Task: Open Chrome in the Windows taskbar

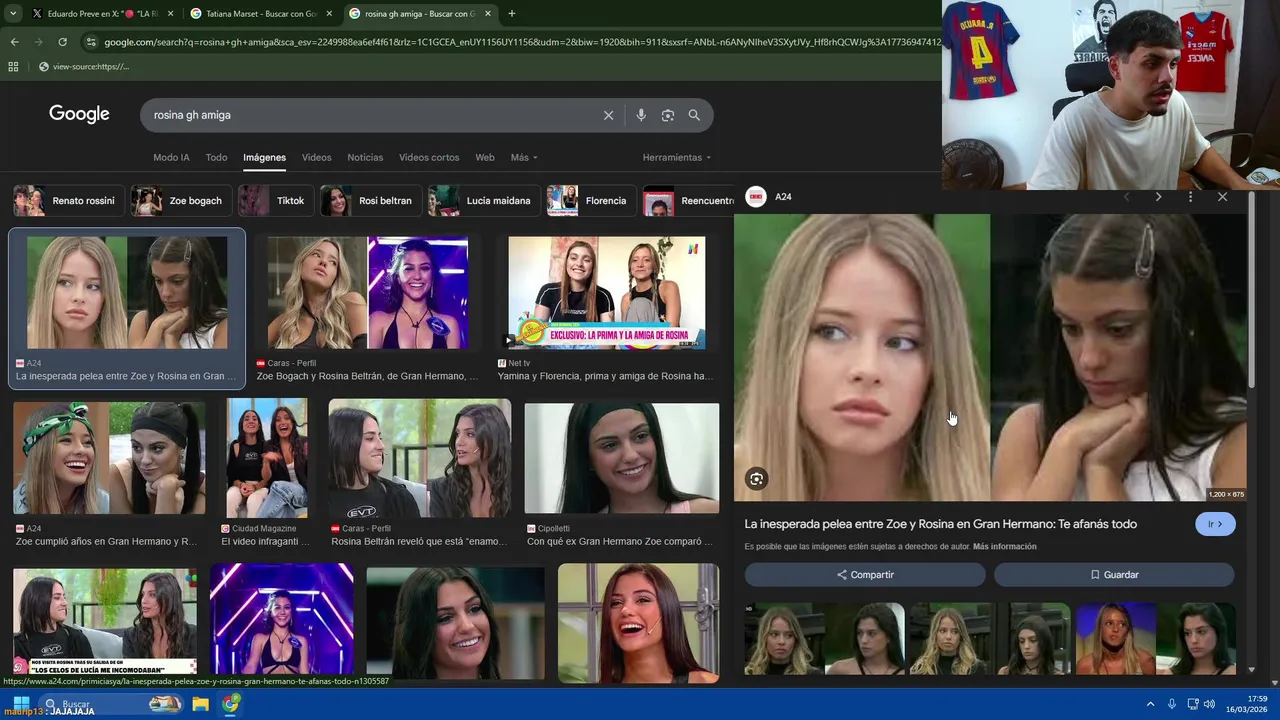Action: [x=231, y=704]
